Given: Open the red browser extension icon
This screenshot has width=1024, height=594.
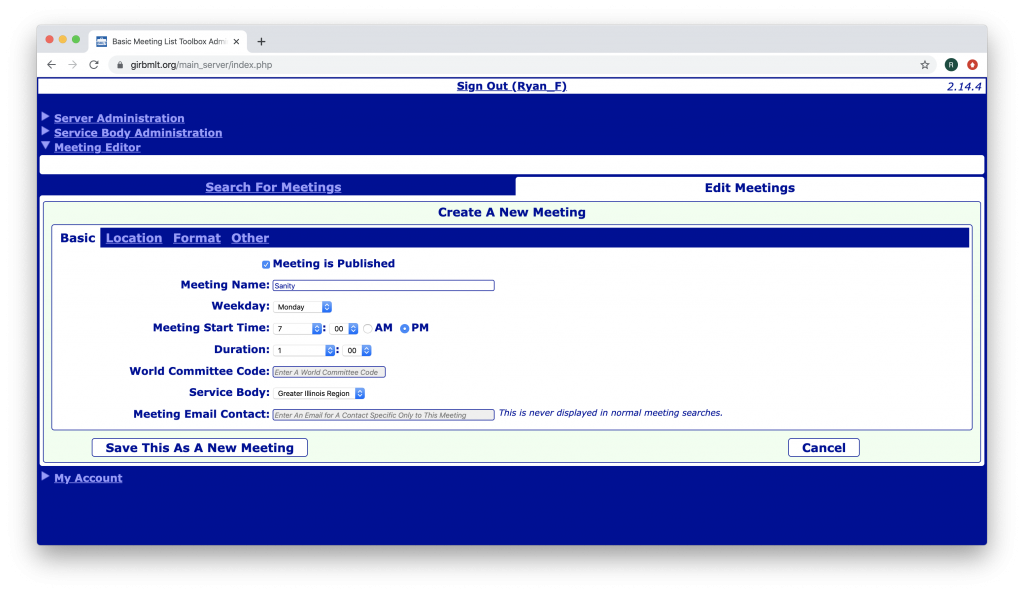Looking at the screenshot, I should coord(972,65).
